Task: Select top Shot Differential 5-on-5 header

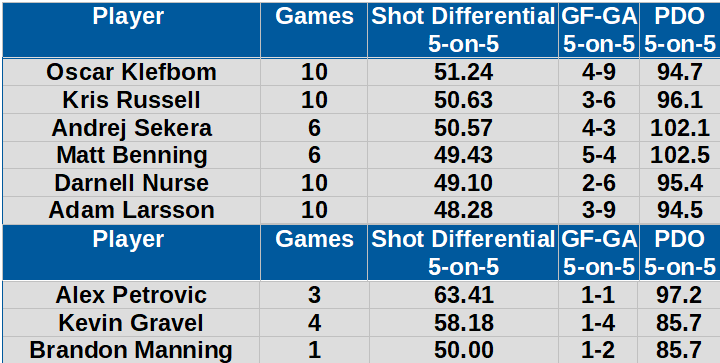Action: (x=463, y=30)
